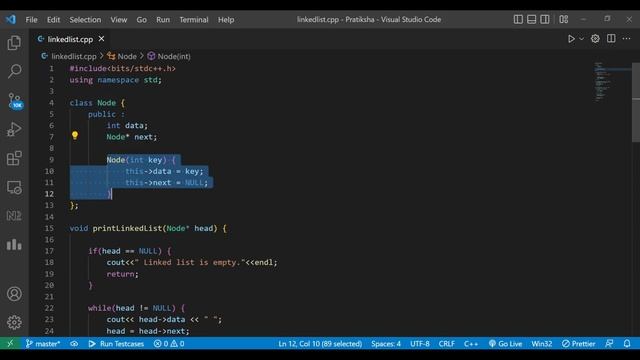Open the Selection menu
640x360 pixels.
85,20
